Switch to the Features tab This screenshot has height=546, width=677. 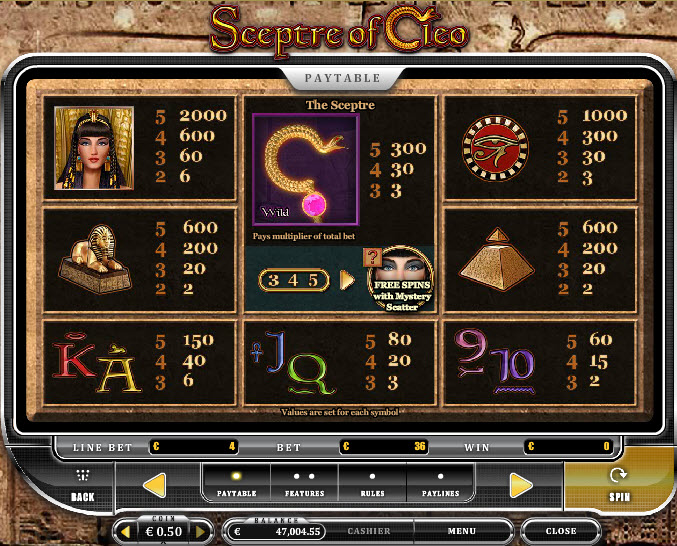[x=304, y=483]
